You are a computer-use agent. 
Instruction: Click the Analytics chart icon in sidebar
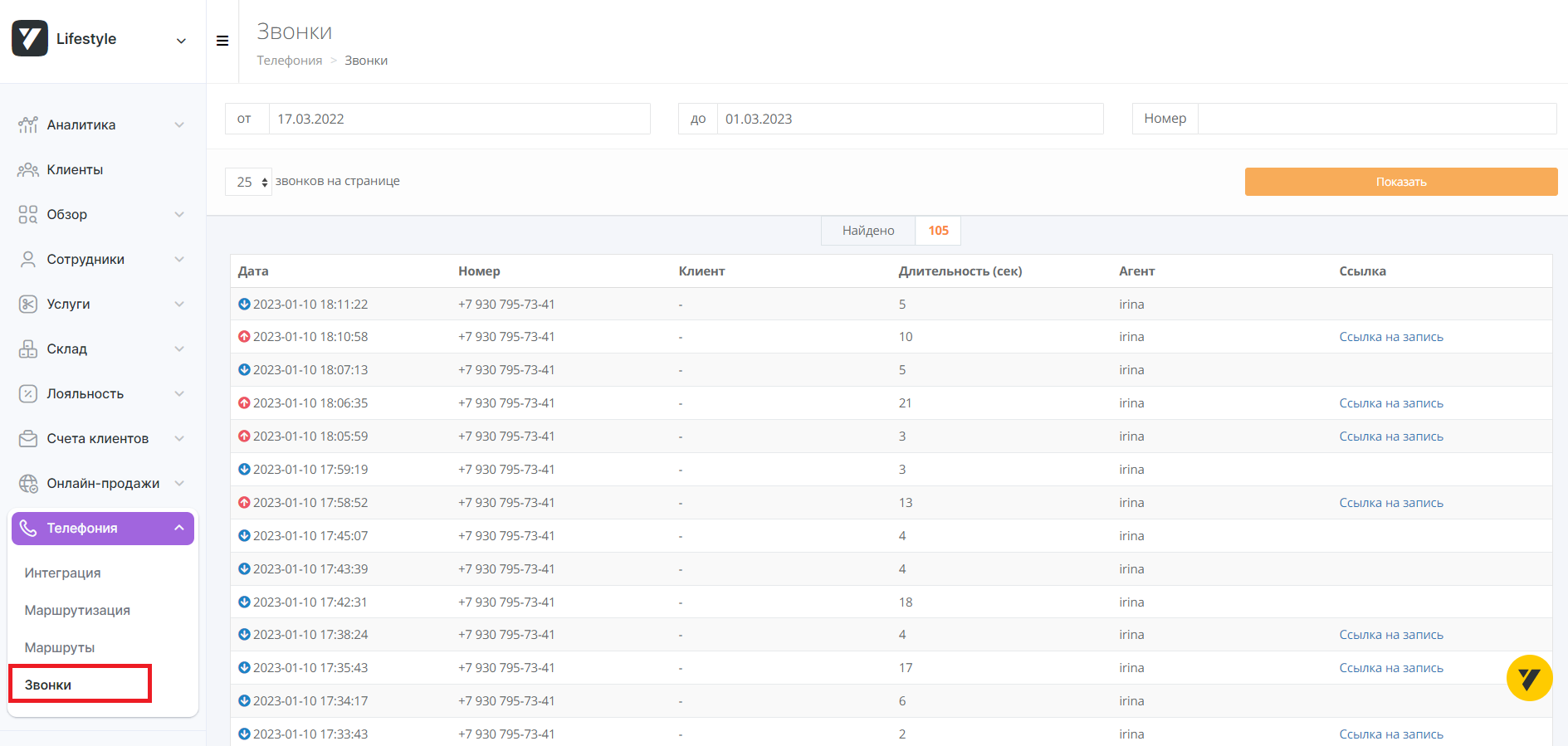pyautogui.click(x=28, y=125)
